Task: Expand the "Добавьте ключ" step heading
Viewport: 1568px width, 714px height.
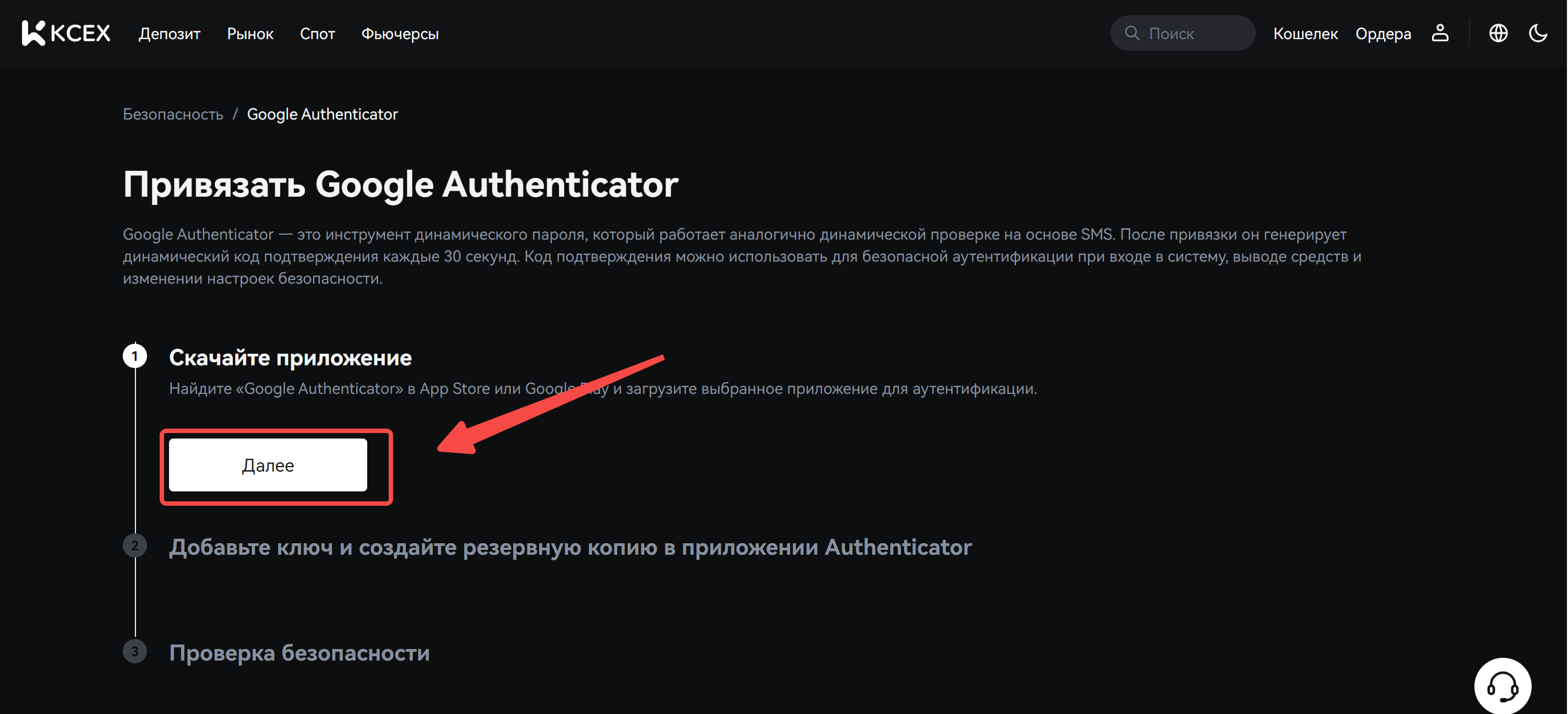Action: pyautogui.click(x=570, y=547)
